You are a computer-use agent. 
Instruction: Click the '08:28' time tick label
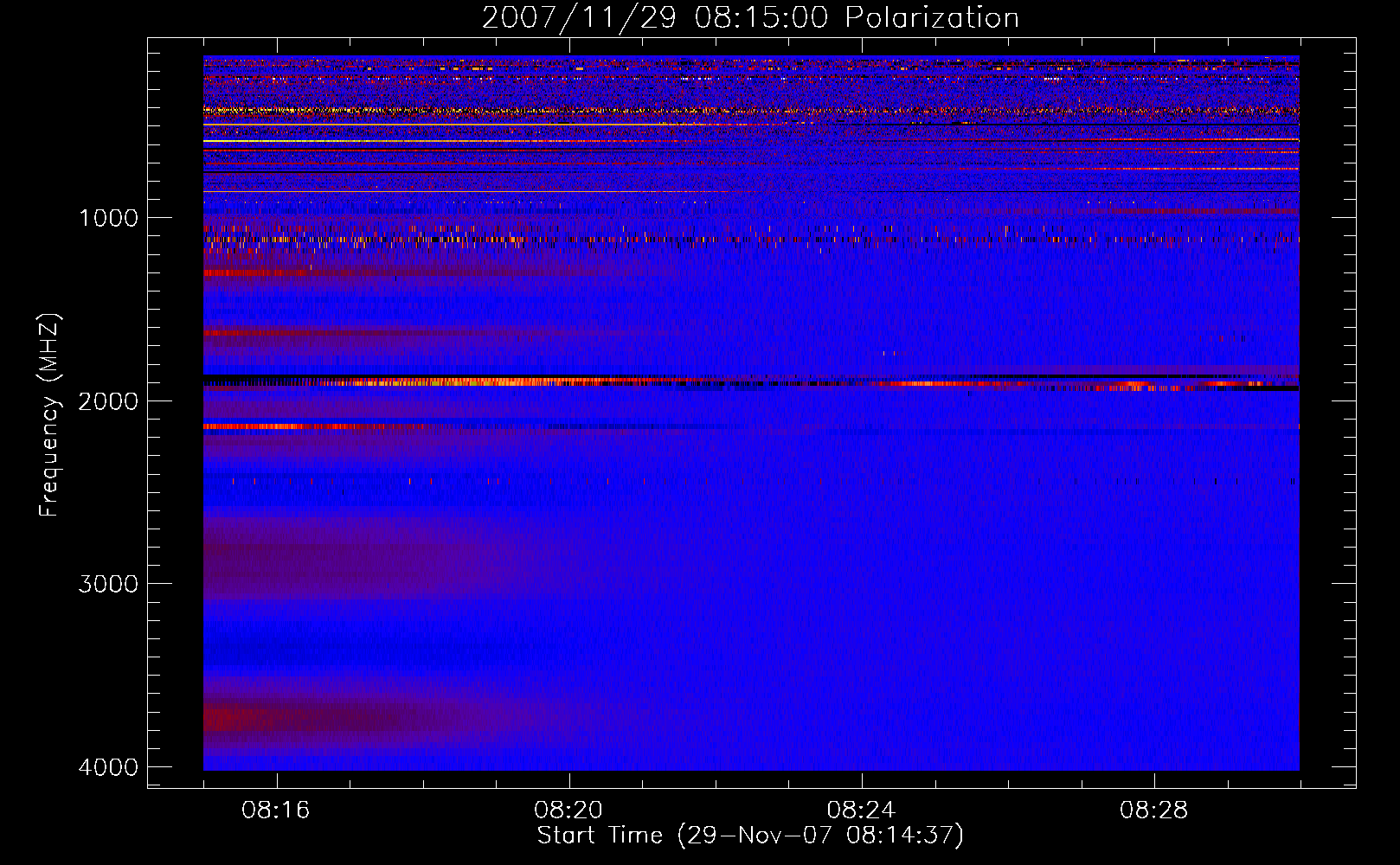(x=1153, y=811)
